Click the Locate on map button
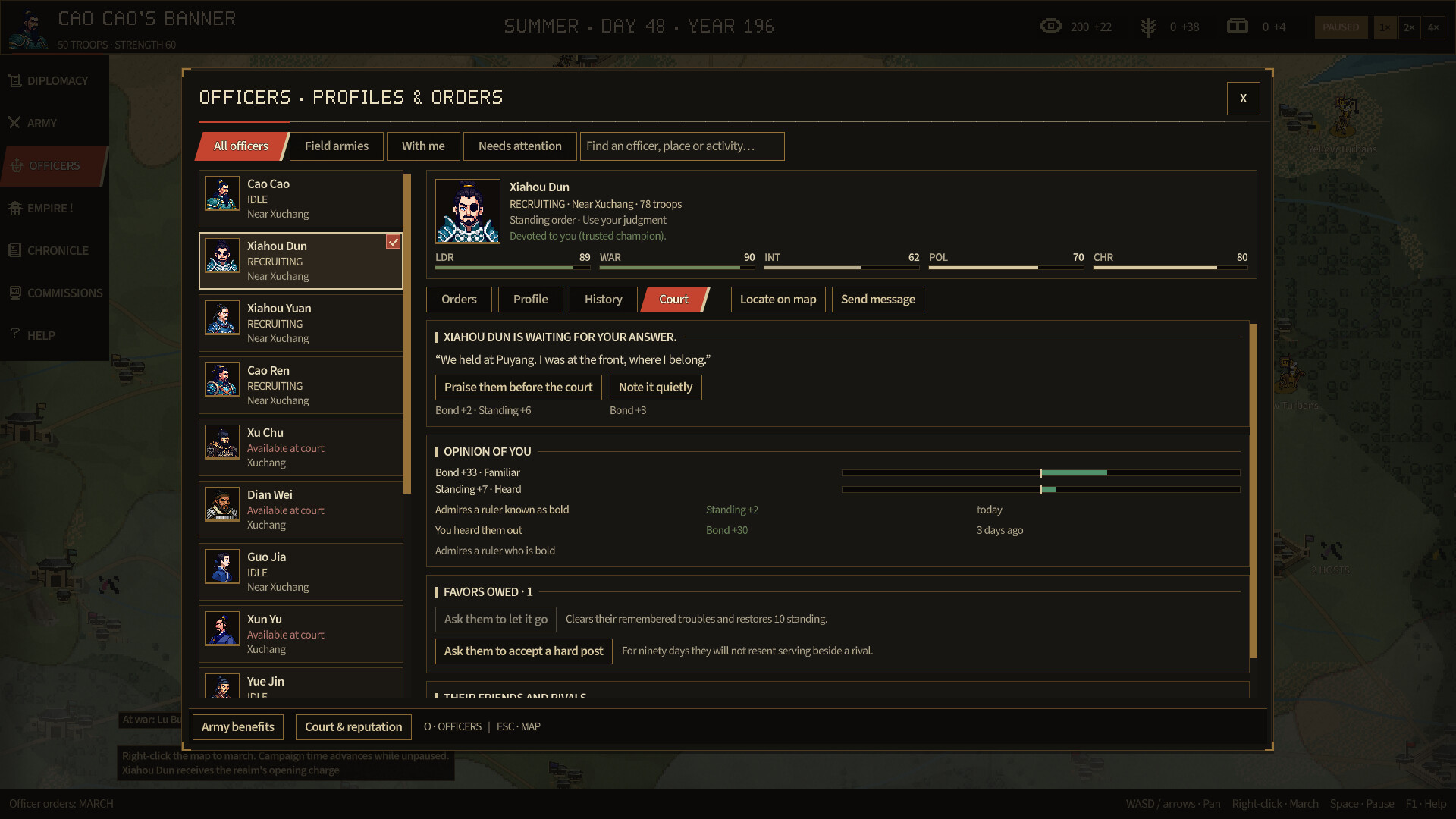 click(x=778, y=300)
